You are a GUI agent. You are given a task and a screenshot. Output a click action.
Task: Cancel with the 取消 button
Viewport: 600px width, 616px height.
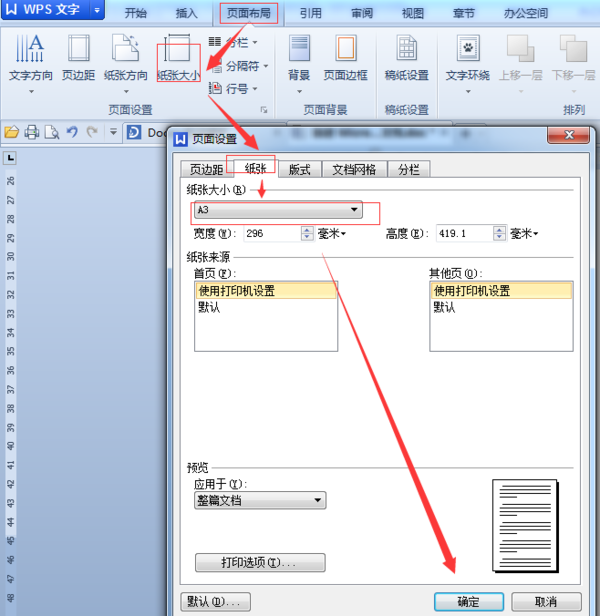(546, 602)
